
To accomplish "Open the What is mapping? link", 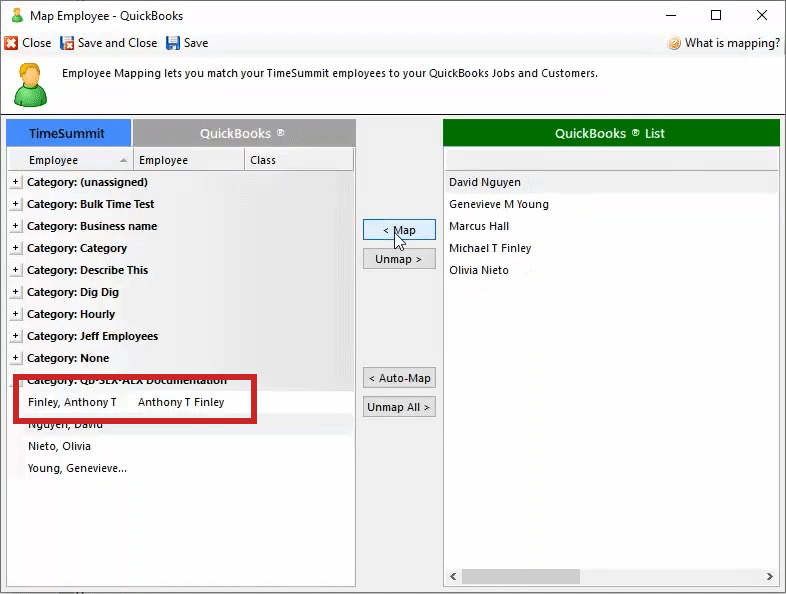I will click(732, 43).
